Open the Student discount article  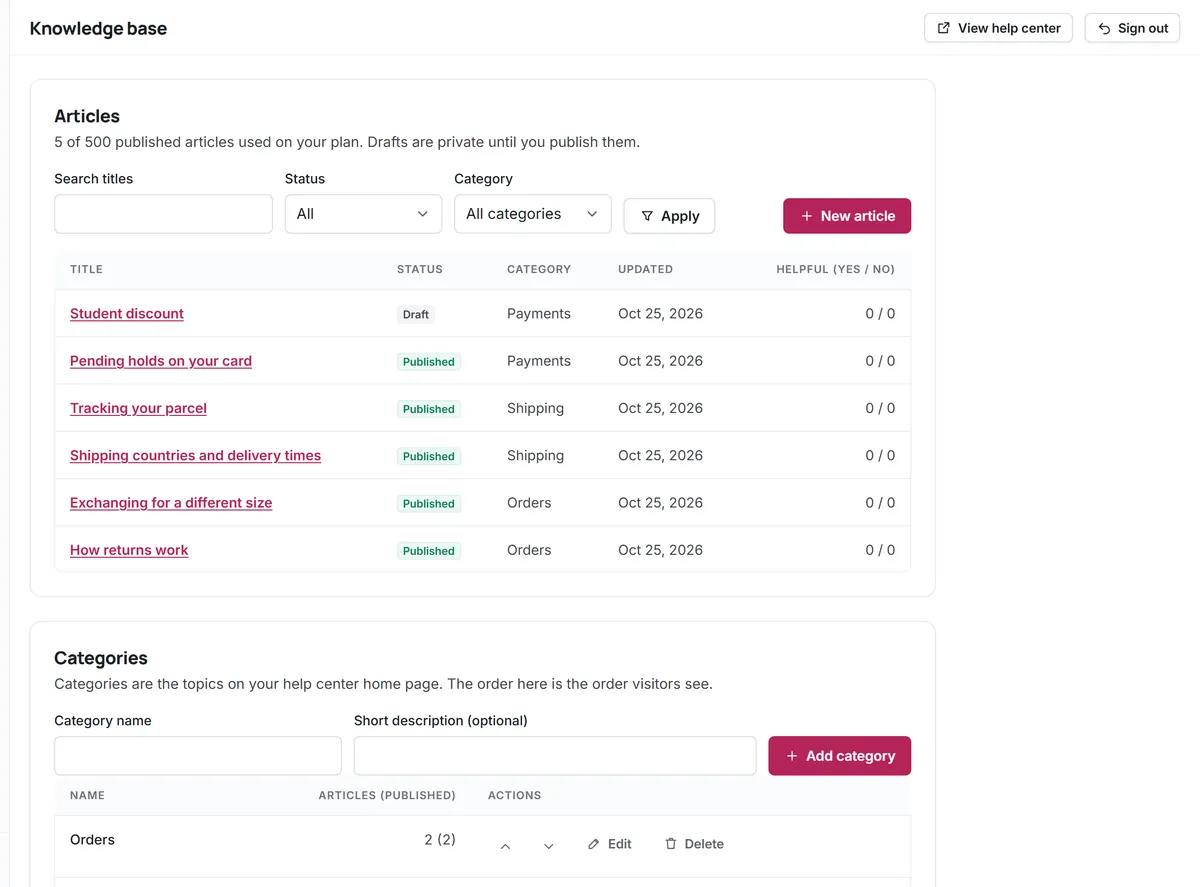pos(127,314)
